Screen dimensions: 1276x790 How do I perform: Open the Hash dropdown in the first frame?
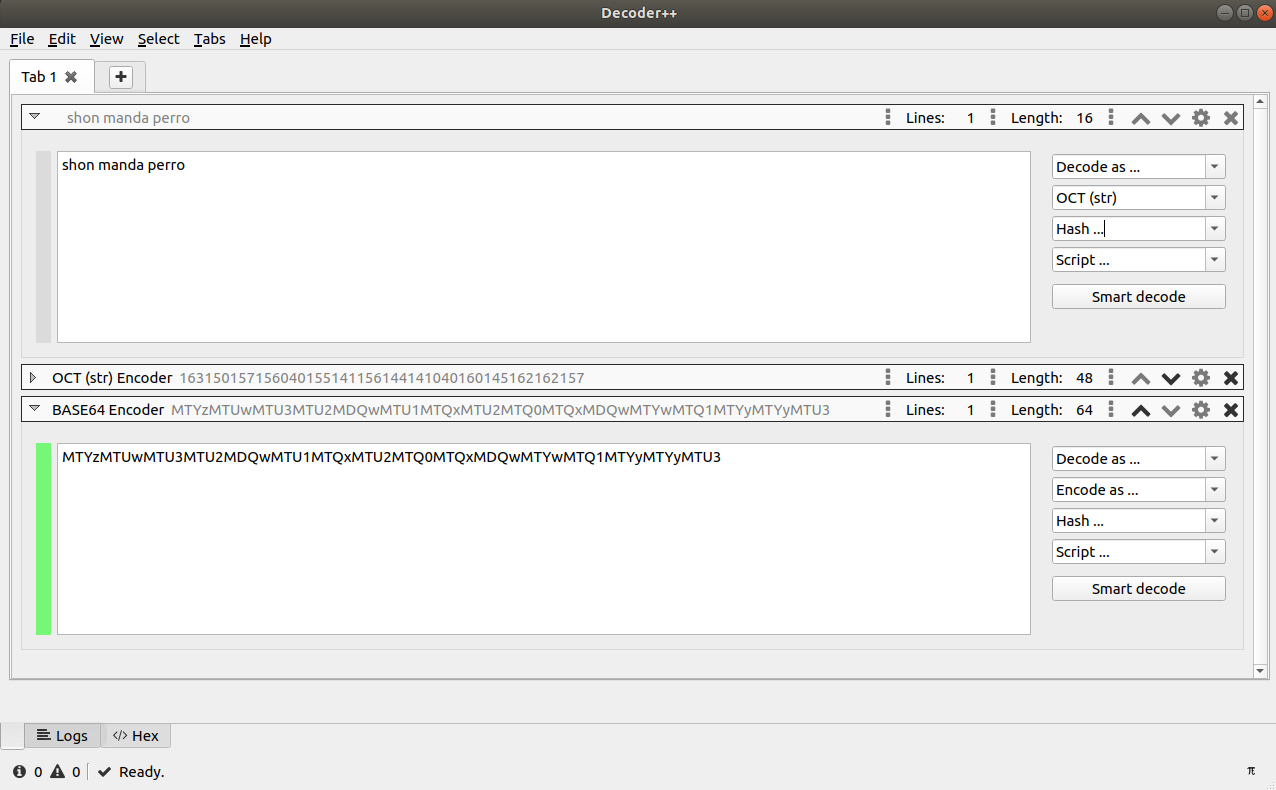[1213, 228]
